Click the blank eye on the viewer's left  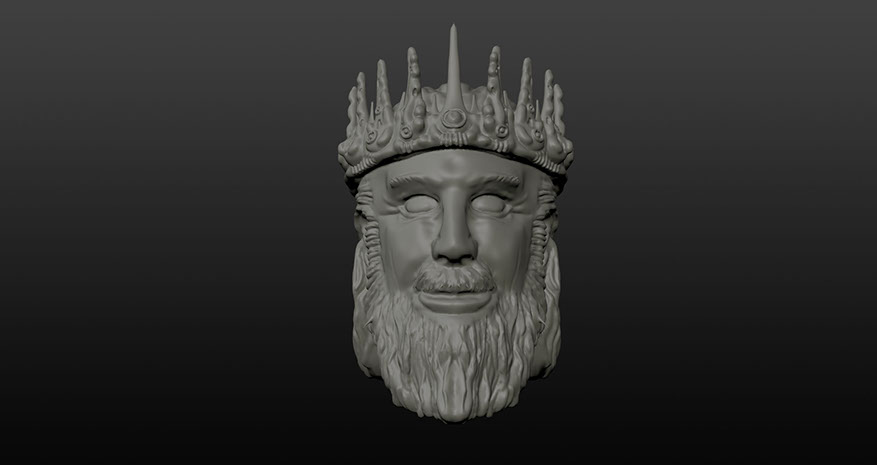[x=413, y=204]
